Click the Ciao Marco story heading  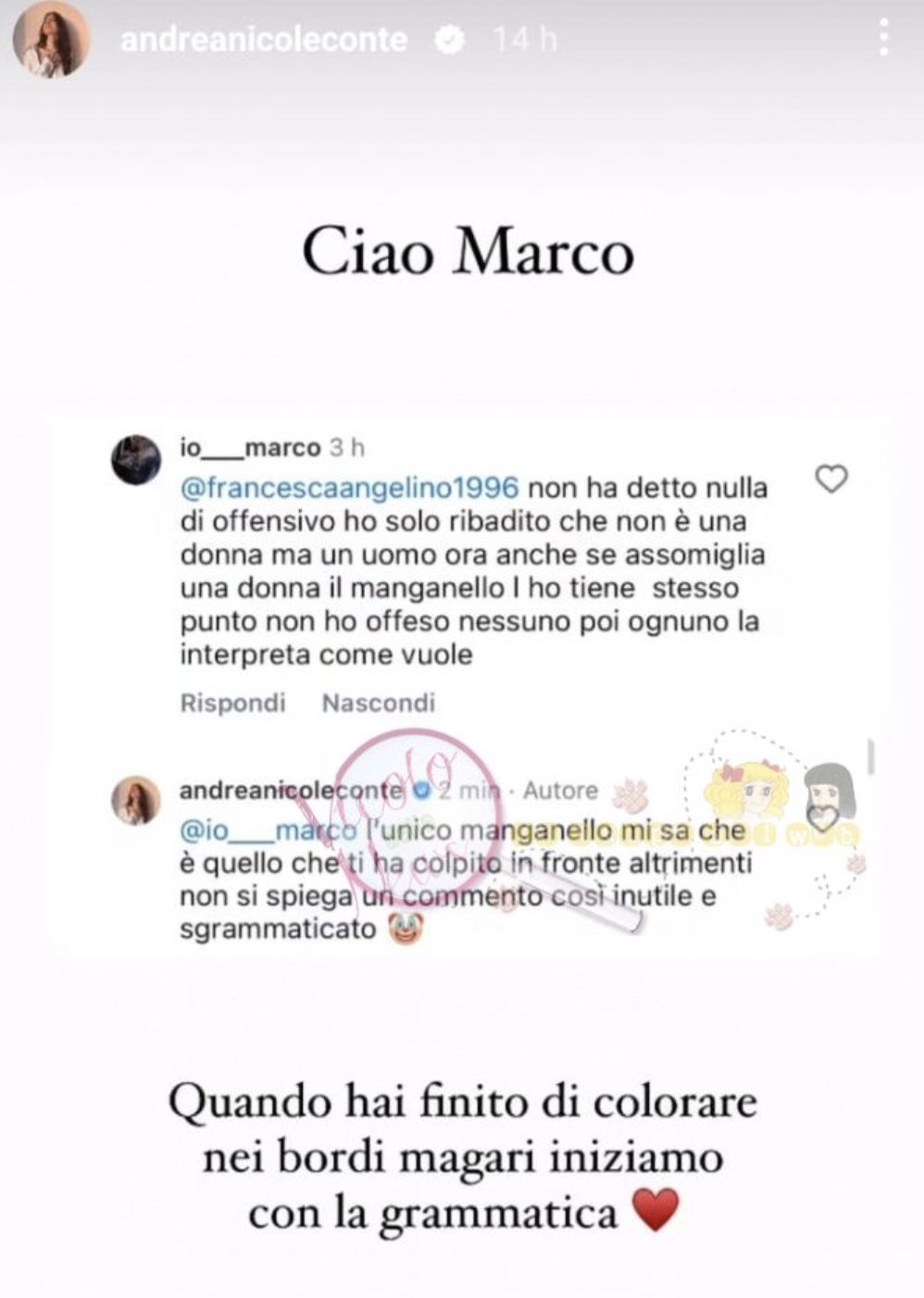click(468, 252)
